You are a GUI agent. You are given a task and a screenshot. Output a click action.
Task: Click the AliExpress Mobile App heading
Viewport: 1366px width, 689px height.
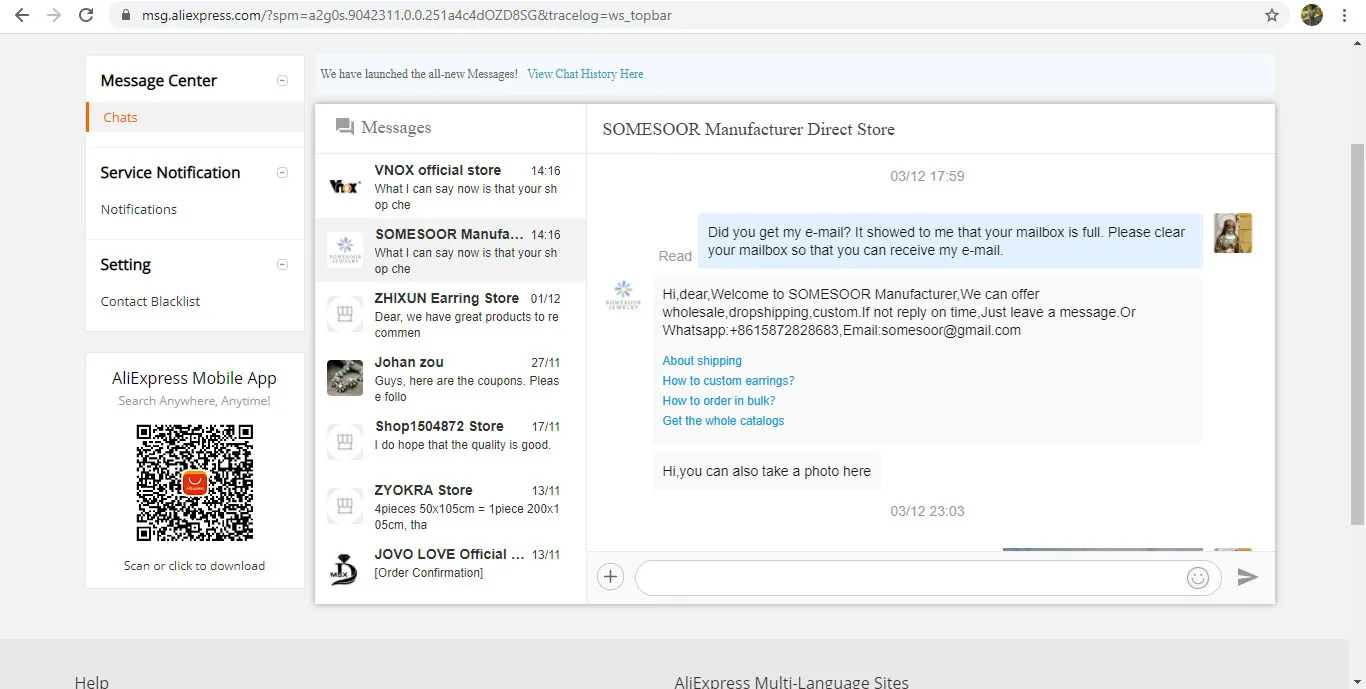coord(194,378)
